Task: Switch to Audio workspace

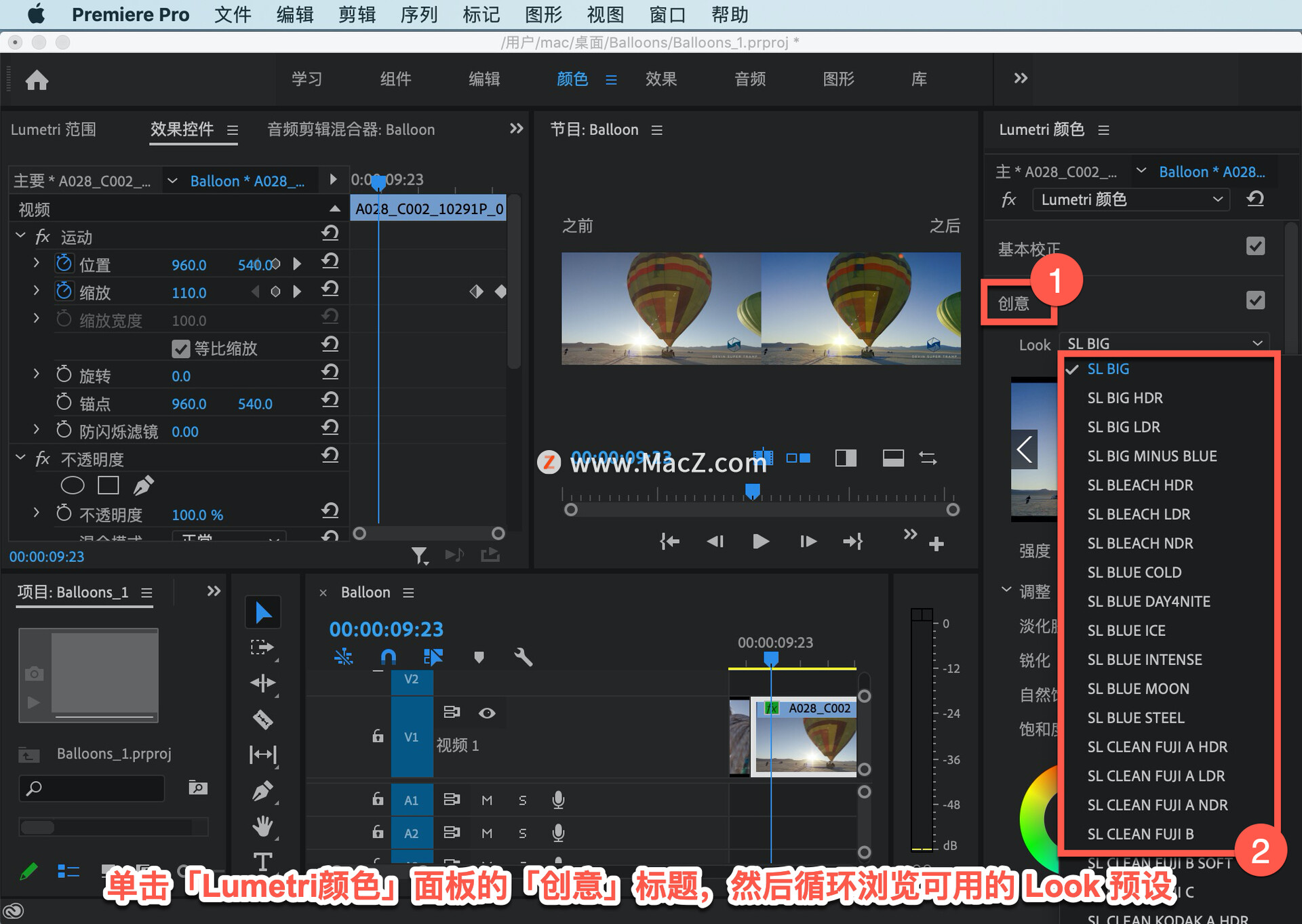Action: tap(749, 79)
